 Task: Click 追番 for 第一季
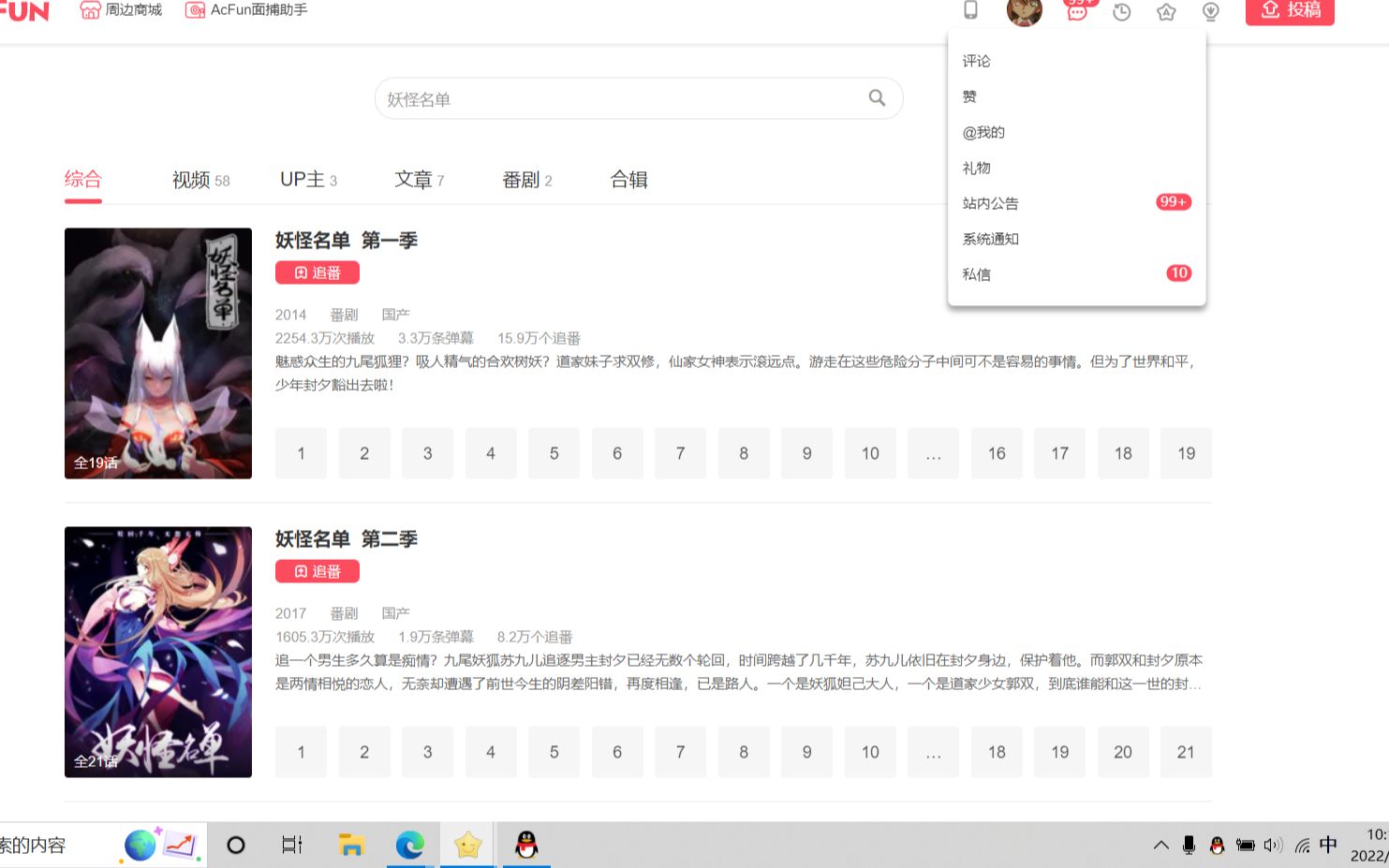[318, 272]
